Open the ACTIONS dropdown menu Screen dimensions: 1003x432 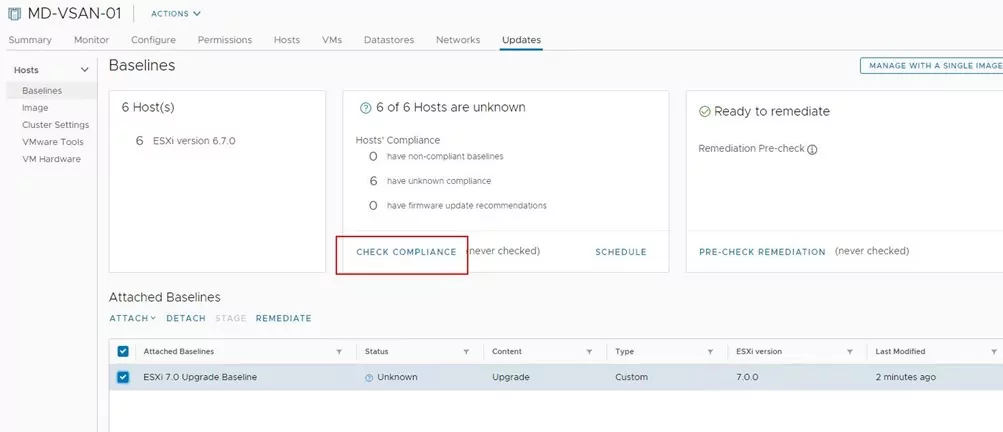pos(176,13)
